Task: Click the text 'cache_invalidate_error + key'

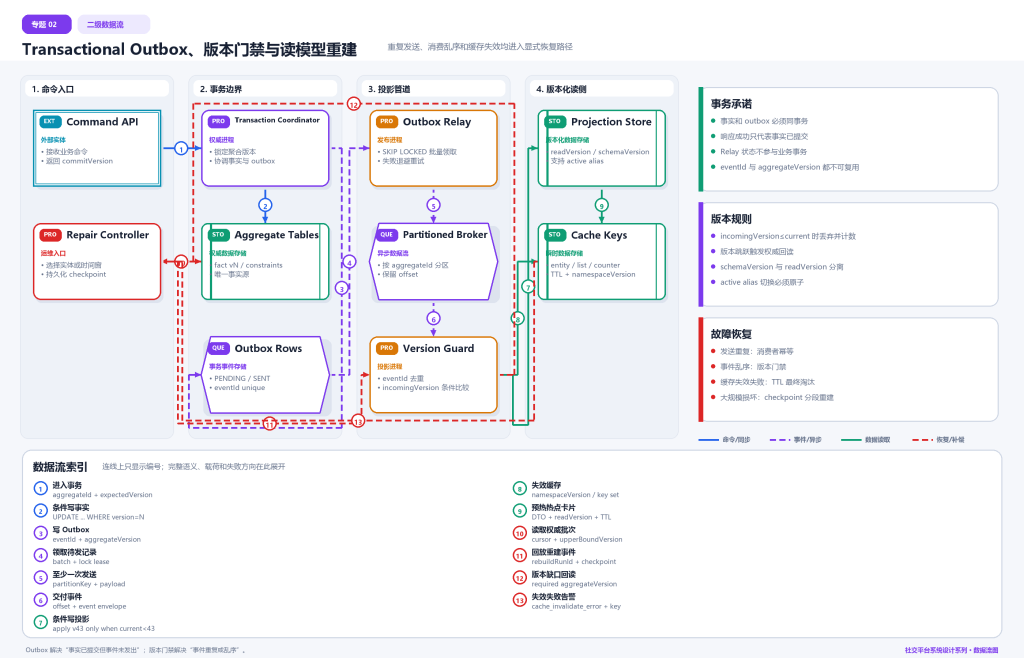Action: tap(576, 606)
